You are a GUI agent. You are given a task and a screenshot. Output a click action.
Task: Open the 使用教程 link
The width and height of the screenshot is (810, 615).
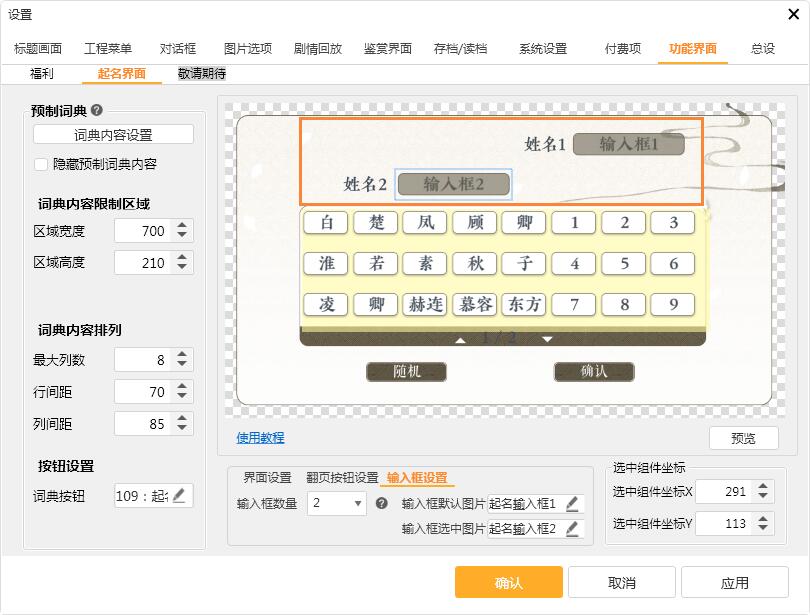260,437
